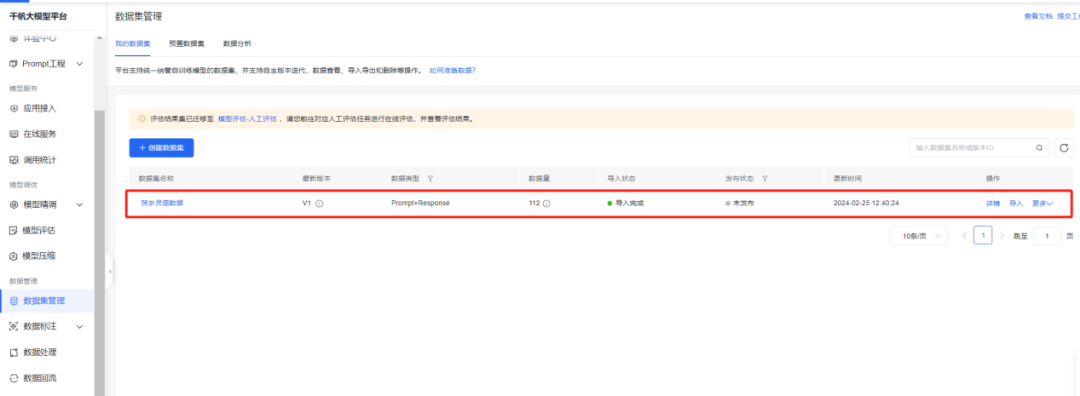The image size is (1080, 396).
Task: Click the 模型压缩 sidebar icon
Action: coord(13,256)
